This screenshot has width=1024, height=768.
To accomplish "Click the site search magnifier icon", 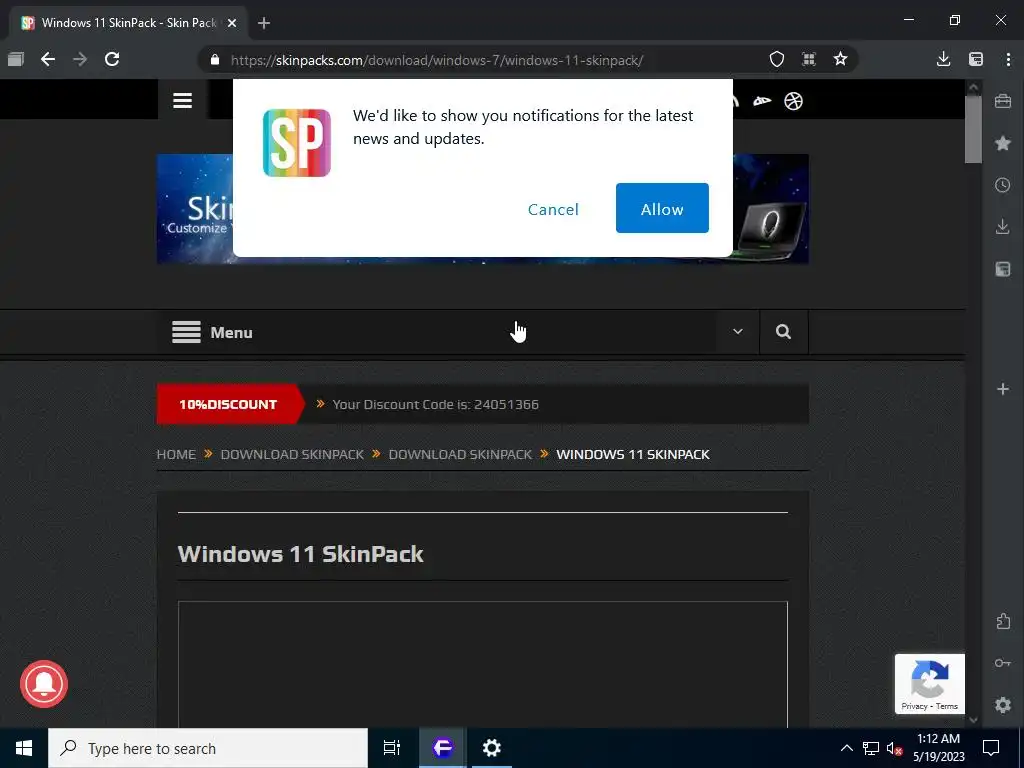I will (x=783, y=332).
